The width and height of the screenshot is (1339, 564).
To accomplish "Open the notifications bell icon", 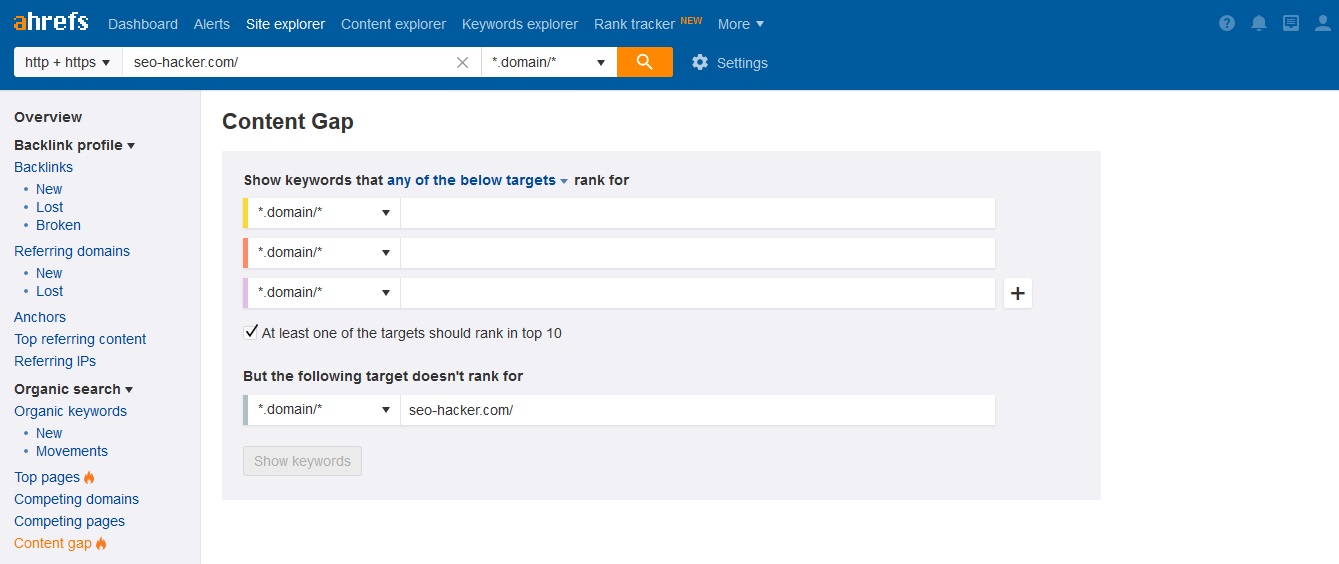I will [x=1259, y=23].
